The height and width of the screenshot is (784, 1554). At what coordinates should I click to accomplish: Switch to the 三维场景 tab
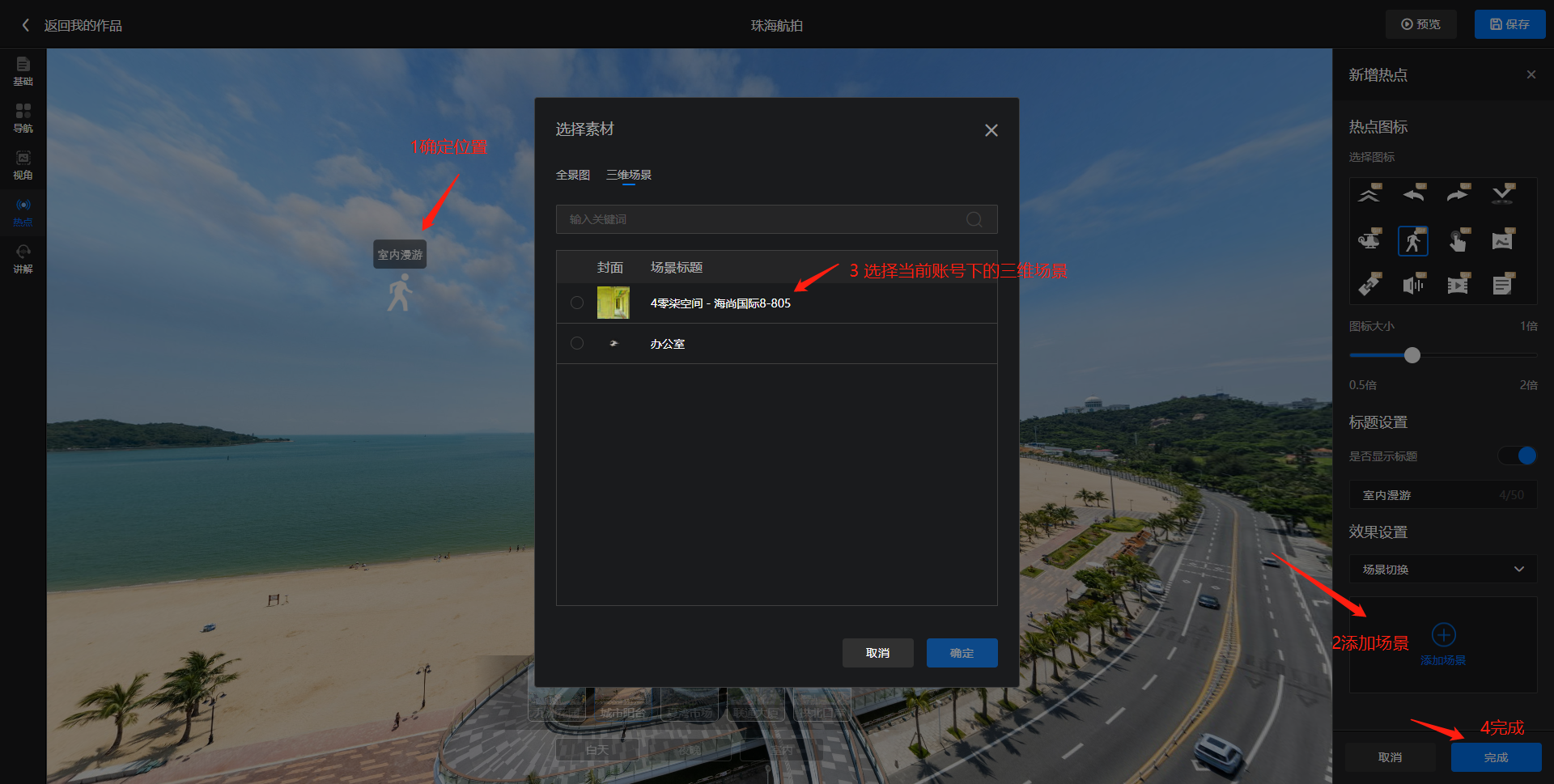[x=629, y=175]
